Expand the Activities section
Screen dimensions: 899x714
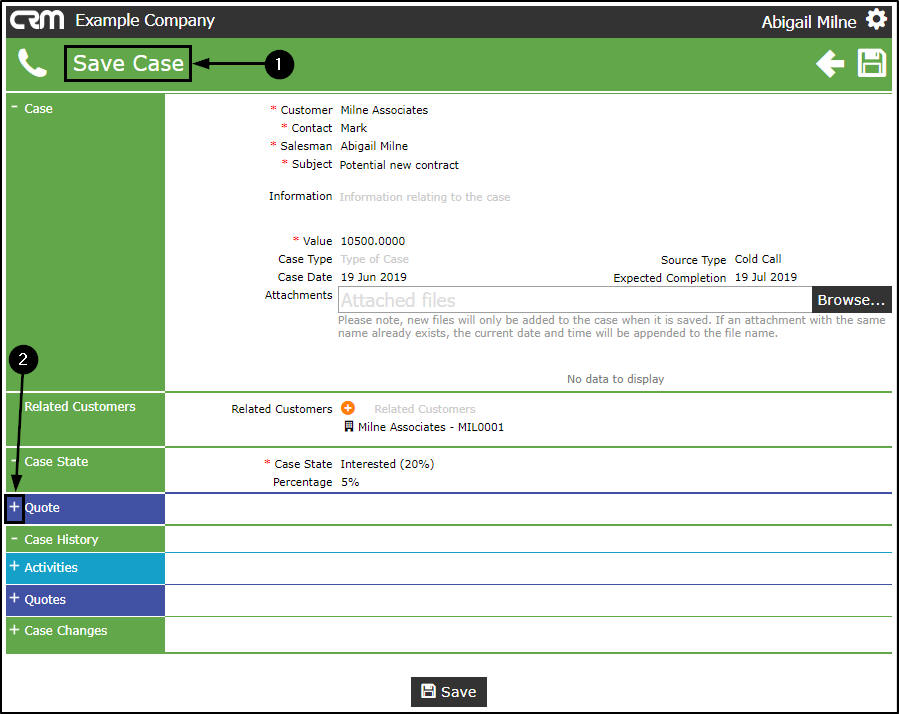[x=14, y=567]
